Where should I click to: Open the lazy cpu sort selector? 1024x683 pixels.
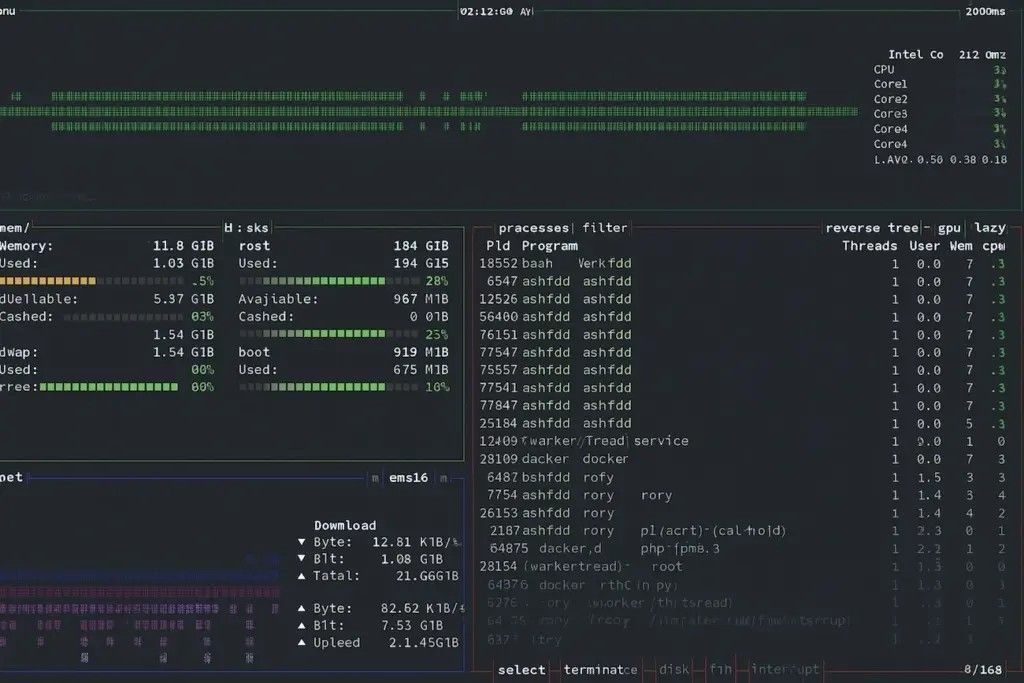[x=989, y=228]
